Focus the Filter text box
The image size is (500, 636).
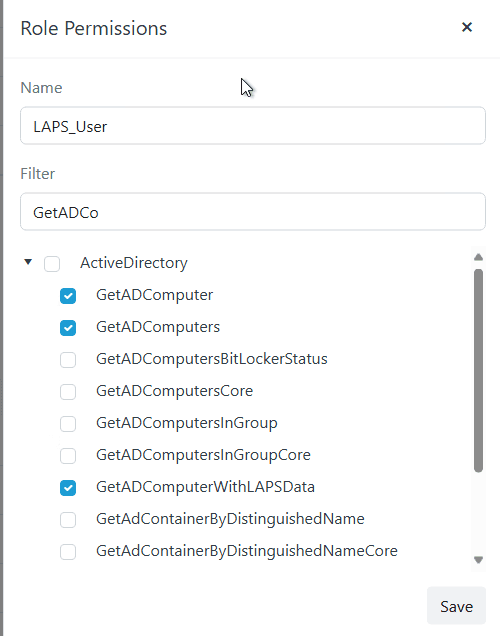(x=253, y=212)
